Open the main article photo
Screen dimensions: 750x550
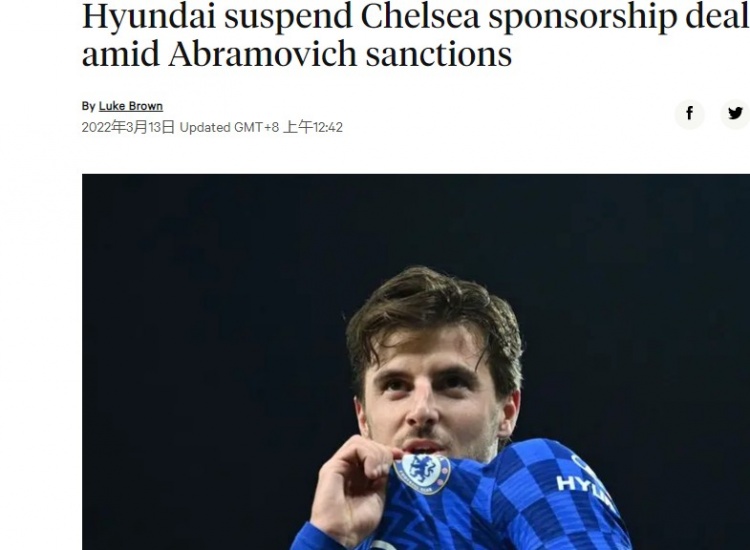point(416,362)
